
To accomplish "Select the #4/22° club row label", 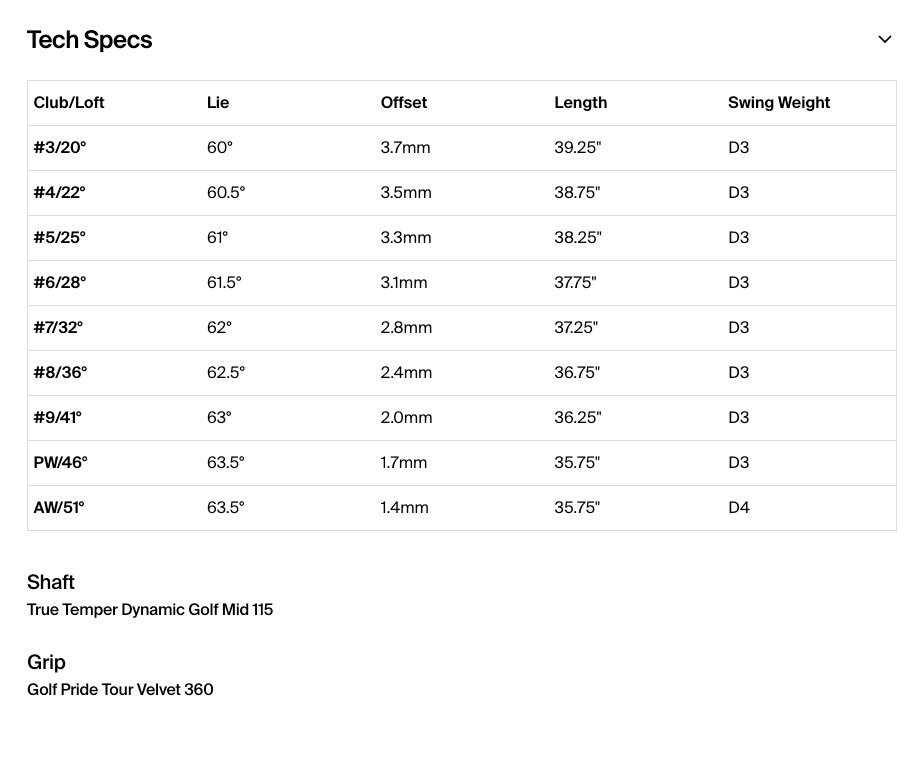I will tap(59, 193).
